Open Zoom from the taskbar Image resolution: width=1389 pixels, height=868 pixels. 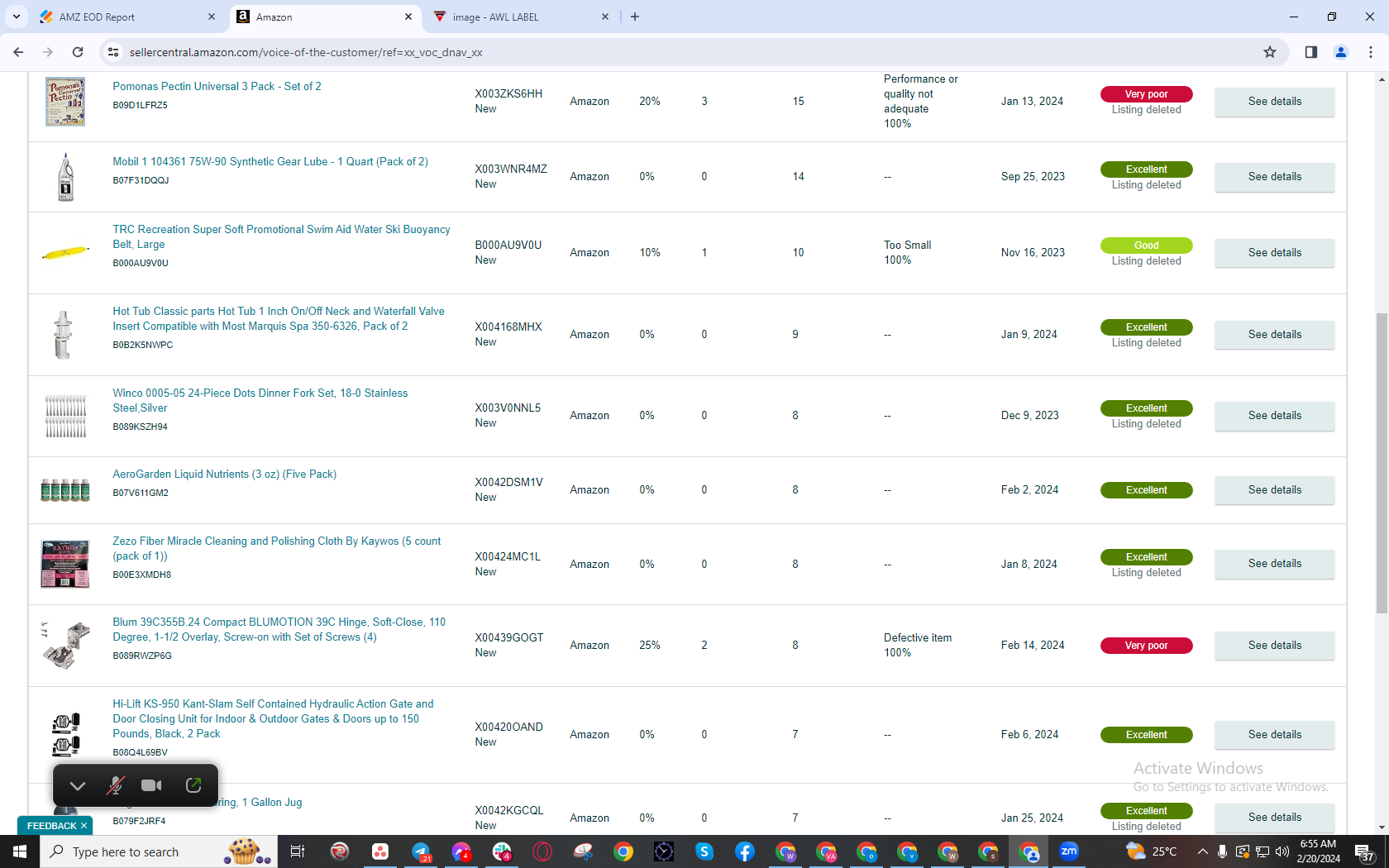pyautogui.click(x=1069, y=851)
